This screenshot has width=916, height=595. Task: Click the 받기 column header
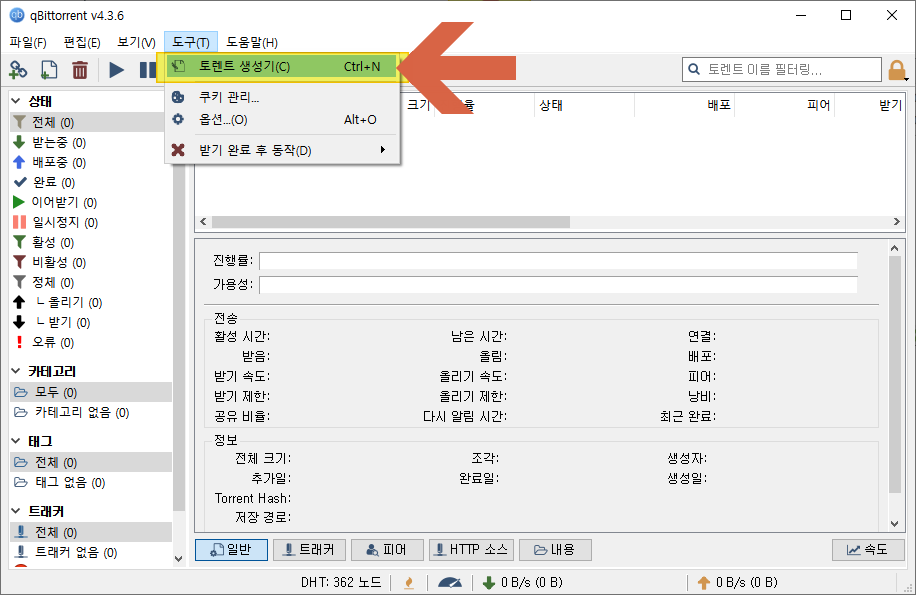click(870, 105)
